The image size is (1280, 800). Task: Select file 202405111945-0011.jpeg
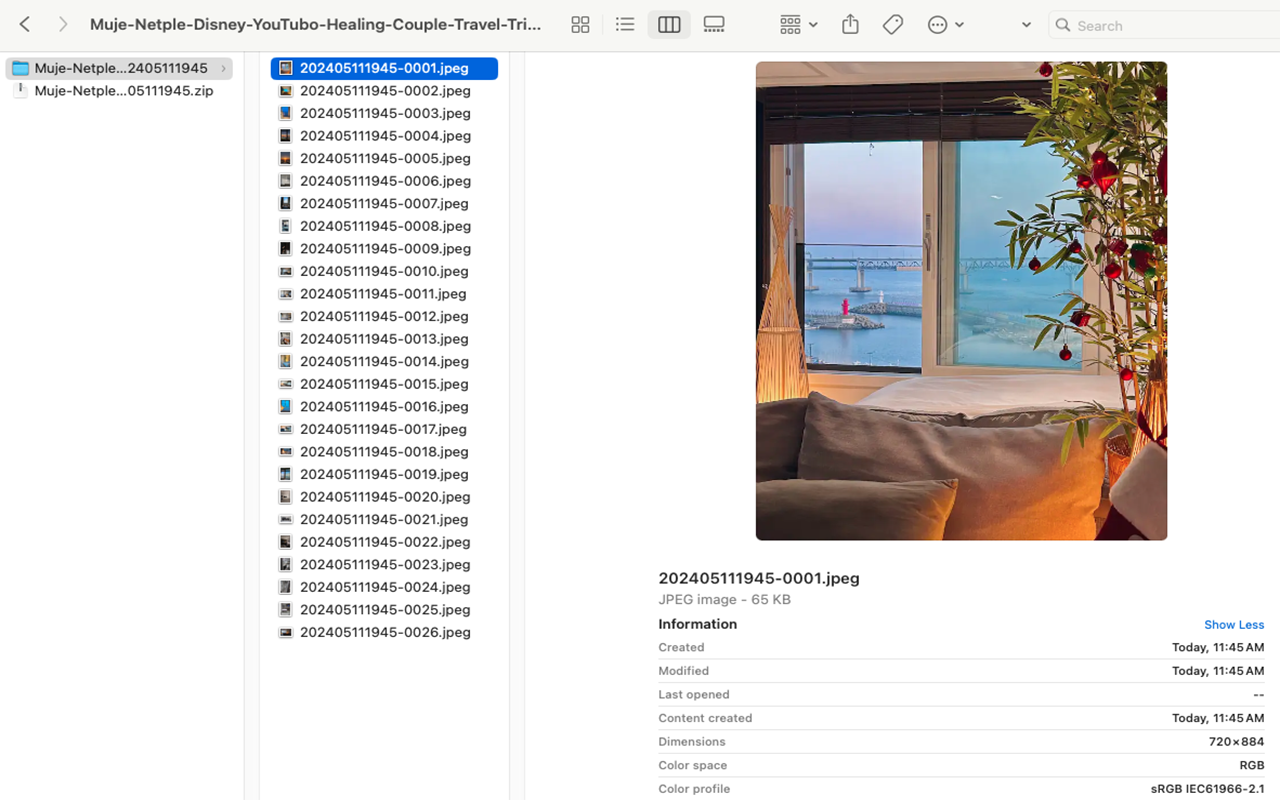pos(384,294)
